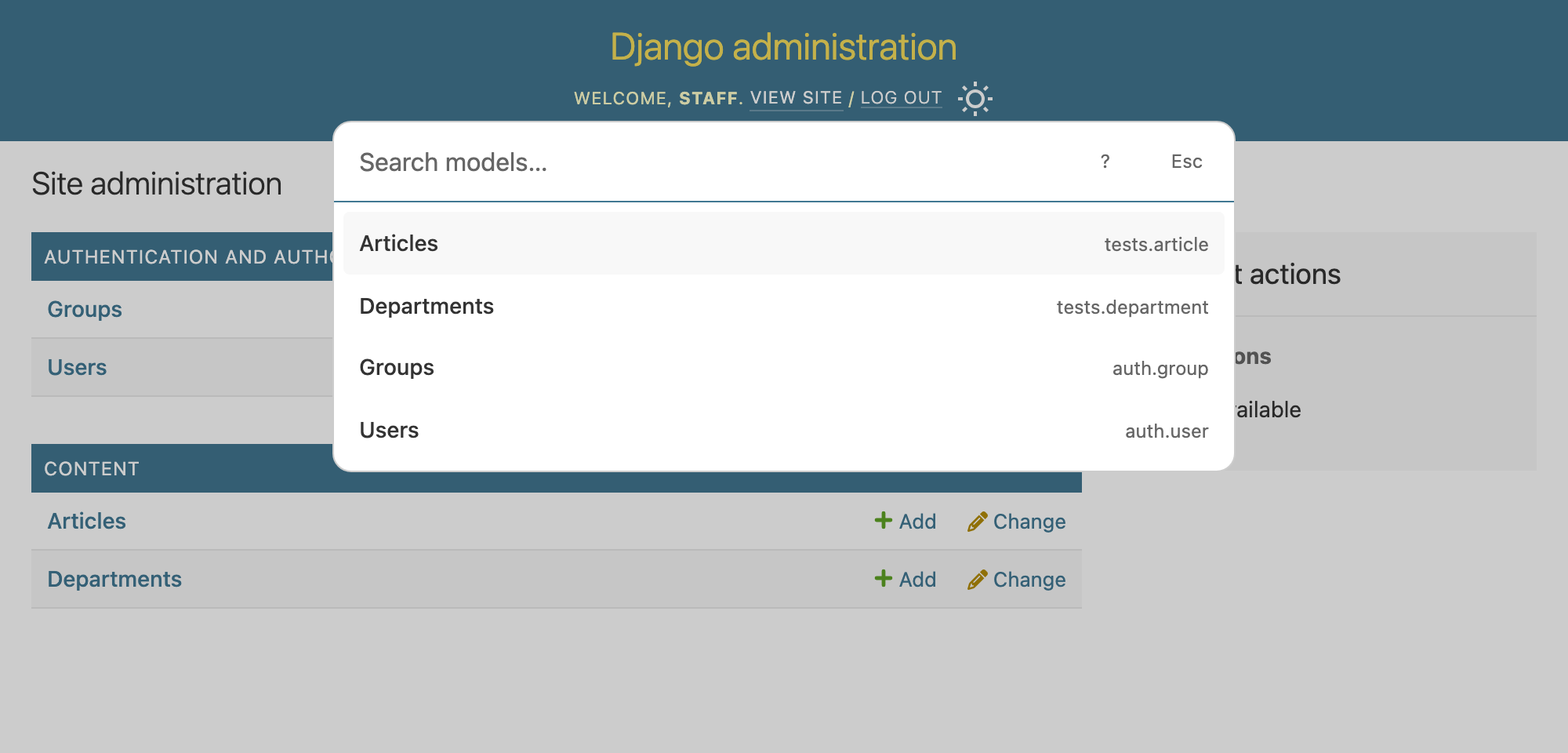Open Articles link in the Content section
This screenshot has height=753, width=1568.
(x=87, y=521)
